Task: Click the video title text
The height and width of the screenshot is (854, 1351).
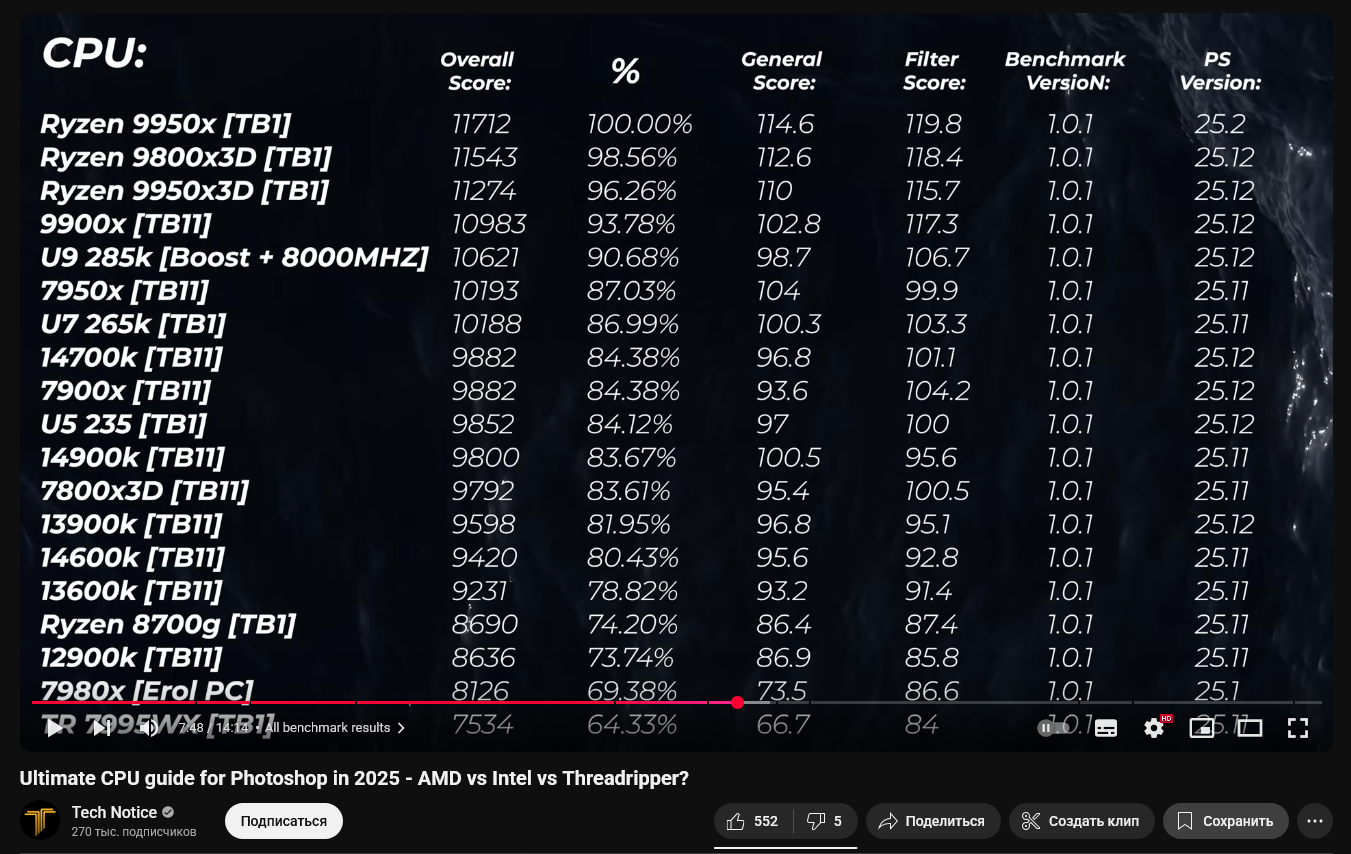Action: click(354, 778)
